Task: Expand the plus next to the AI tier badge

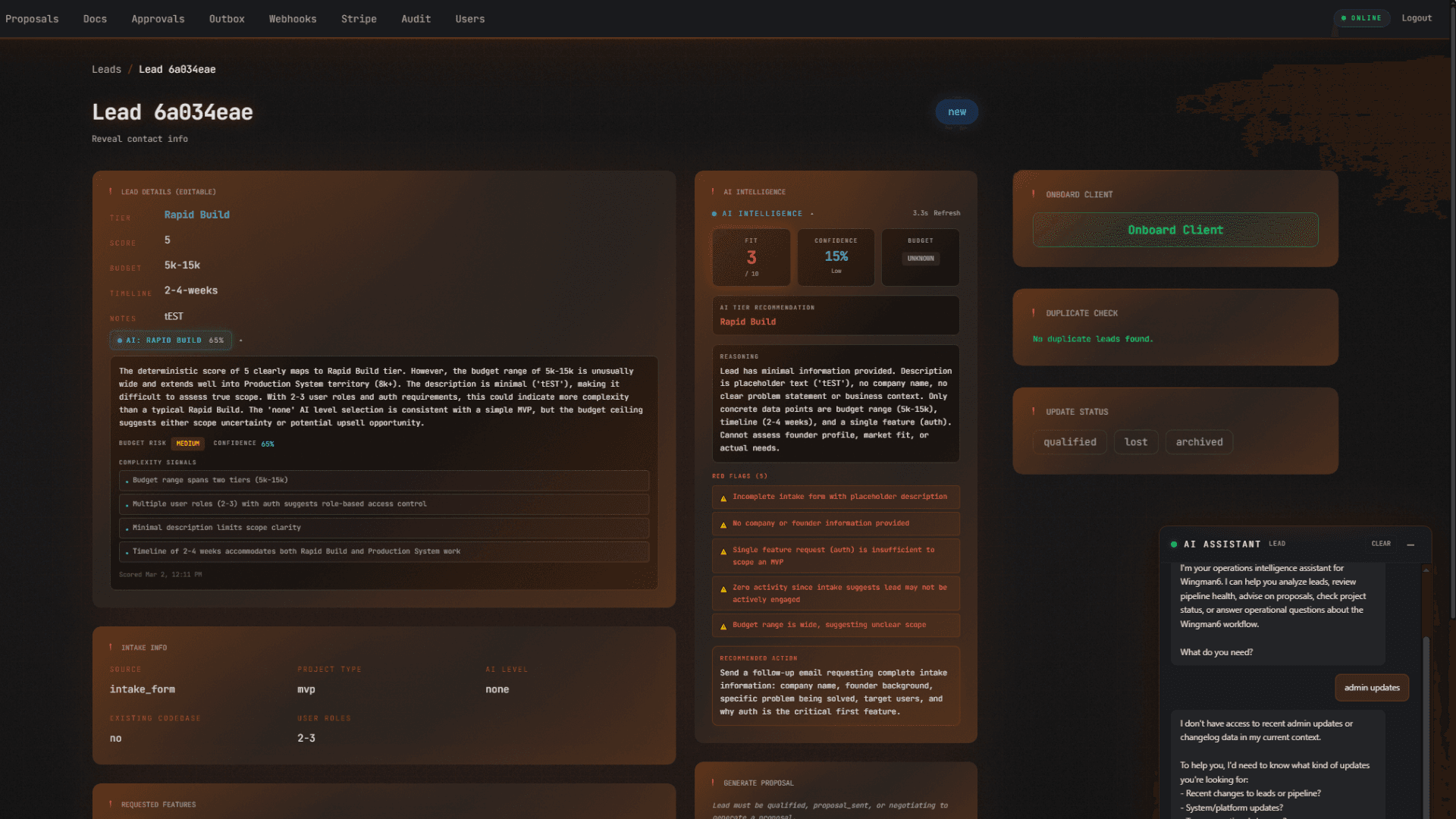Action: (241, 340)
